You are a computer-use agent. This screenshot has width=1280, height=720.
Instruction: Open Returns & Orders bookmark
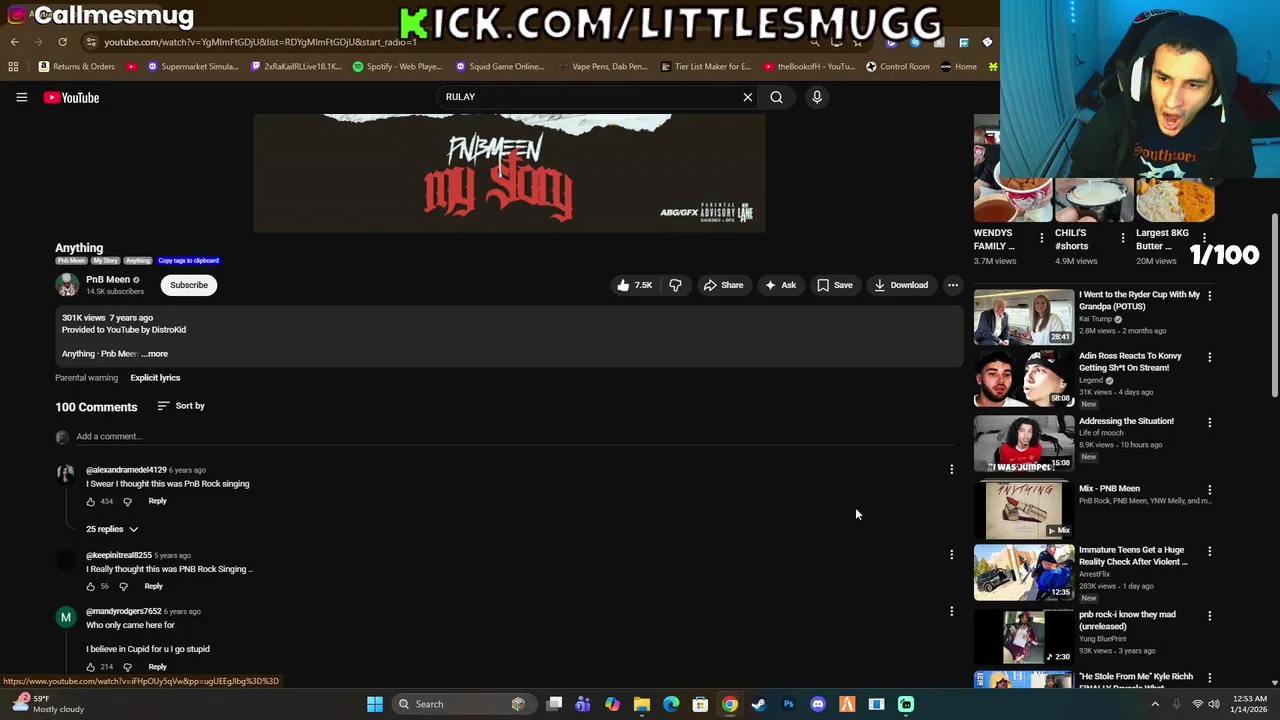pyautogui.click(x=77, y=67)
